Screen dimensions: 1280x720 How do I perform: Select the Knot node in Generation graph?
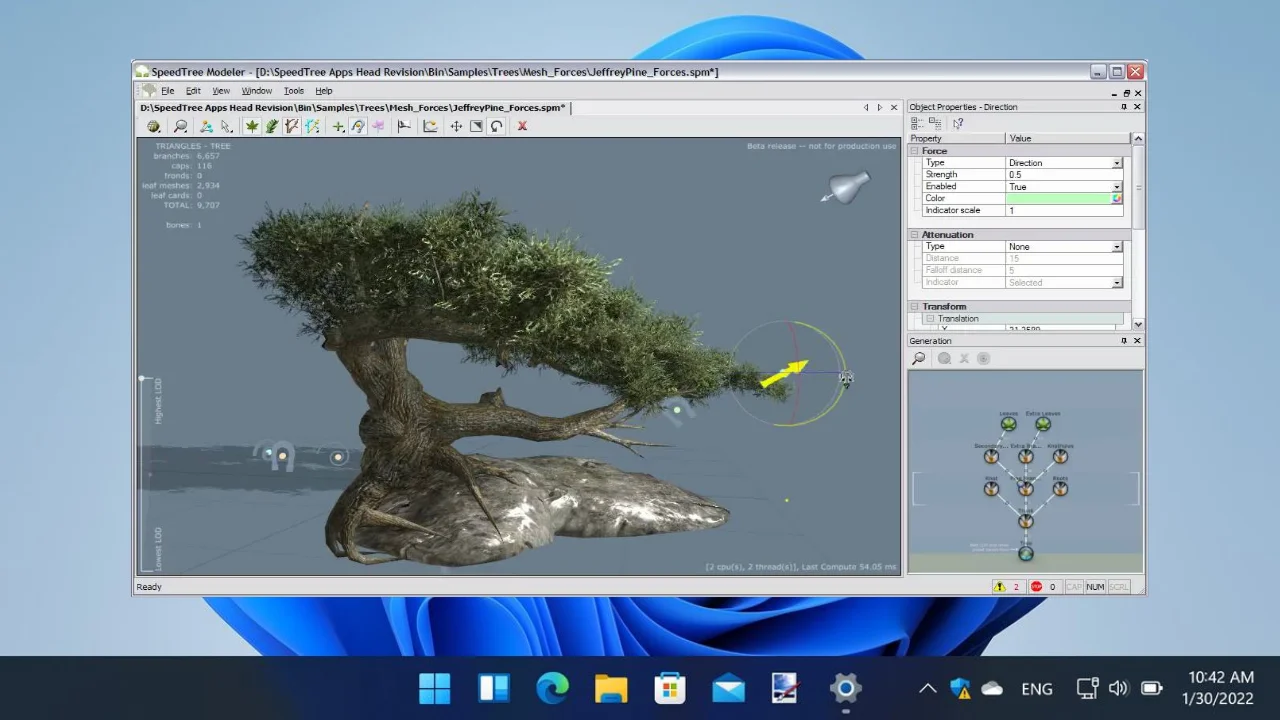coord(991,489)
